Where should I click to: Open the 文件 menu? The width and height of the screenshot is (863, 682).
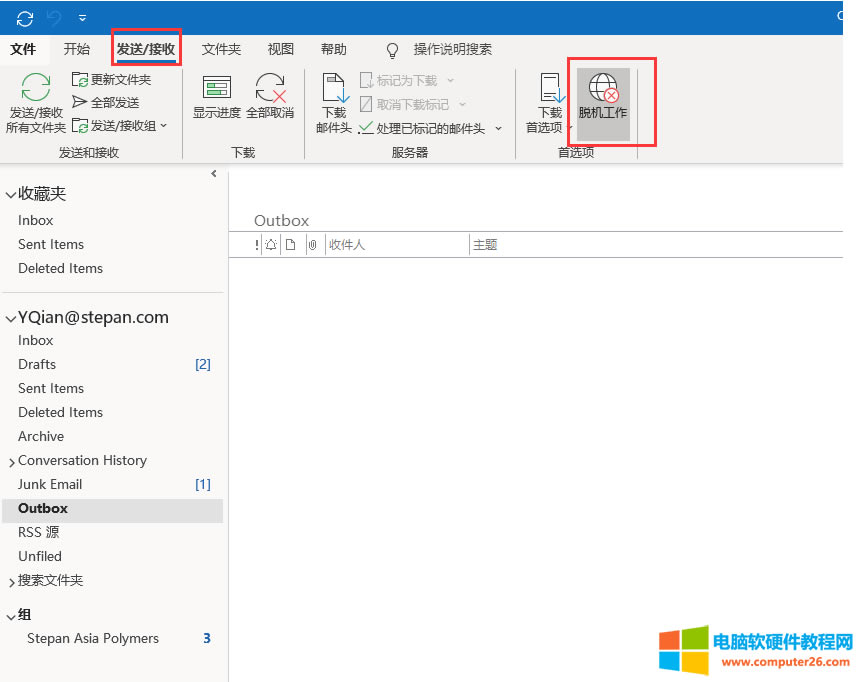pyautogui.click(x=24, y=49)
